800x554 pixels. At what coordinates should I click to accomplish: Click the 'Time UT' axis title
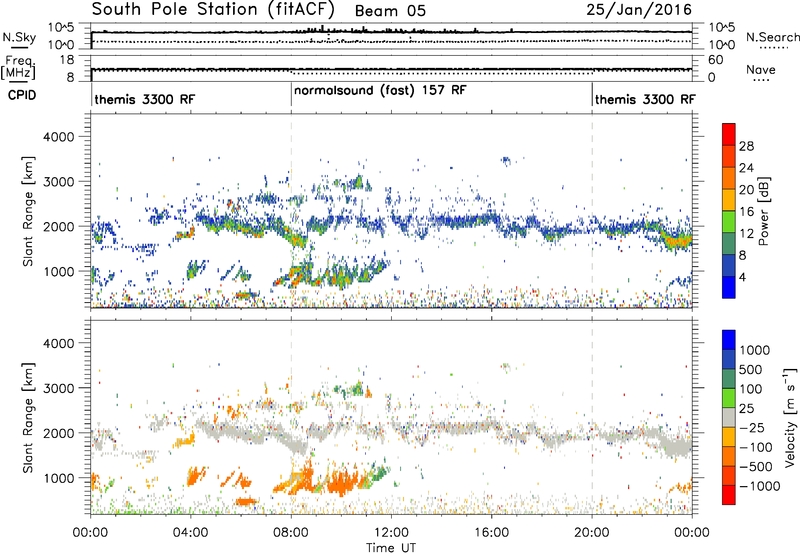[391, 548]
